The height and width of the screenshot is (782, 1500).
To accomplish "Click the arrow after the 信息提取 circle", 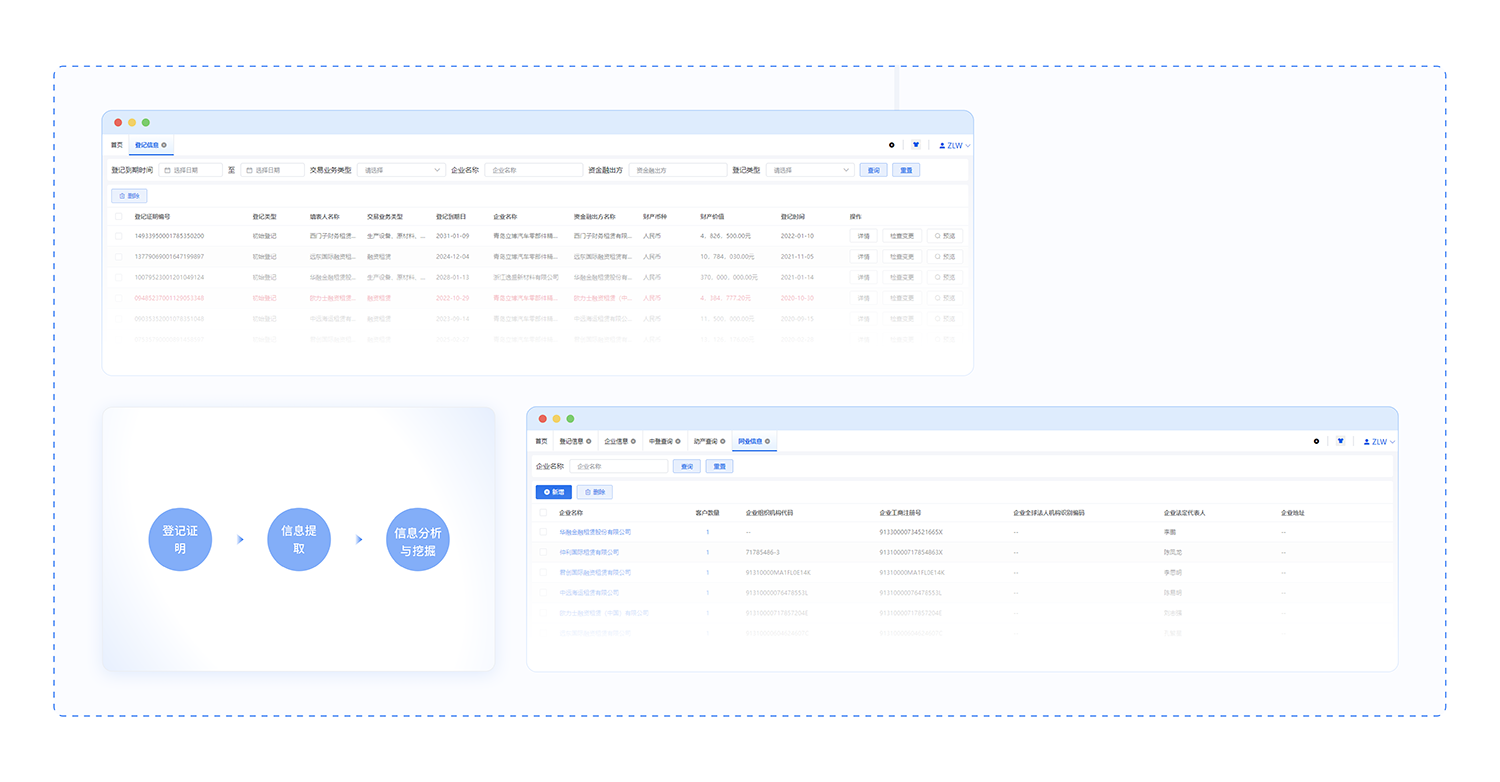I will coord(358,540).
